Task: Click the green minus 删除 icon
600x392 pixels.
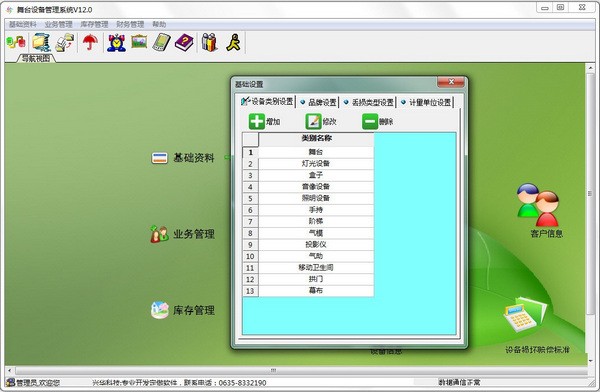Action: 370,121
